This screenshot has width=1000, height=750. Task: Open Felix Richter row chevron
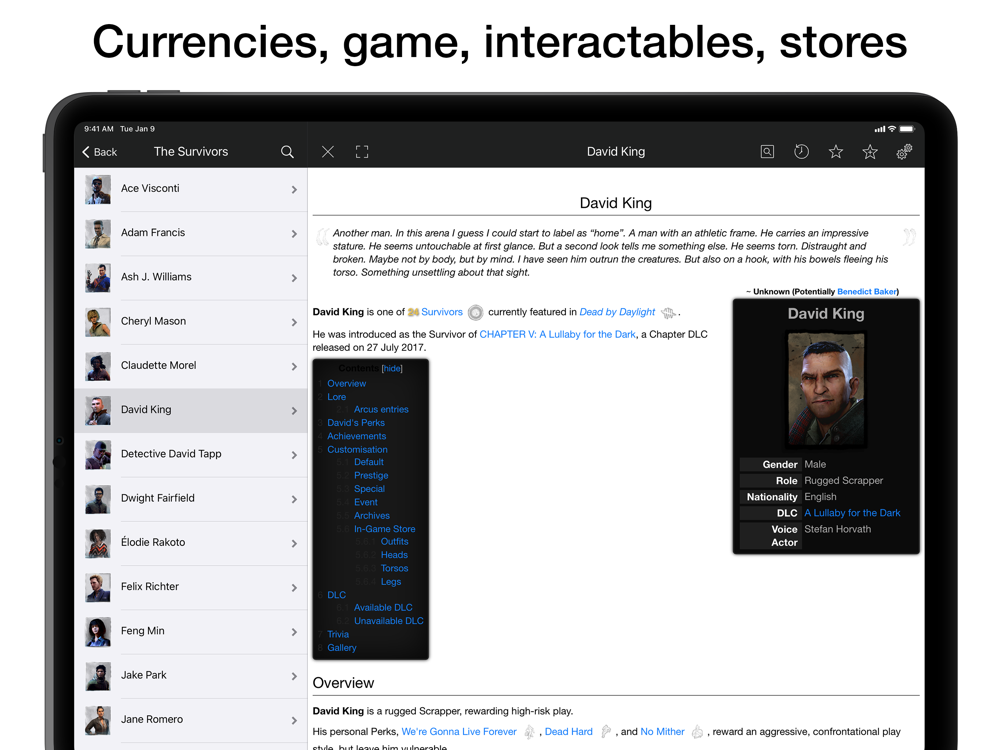[294, 587]
